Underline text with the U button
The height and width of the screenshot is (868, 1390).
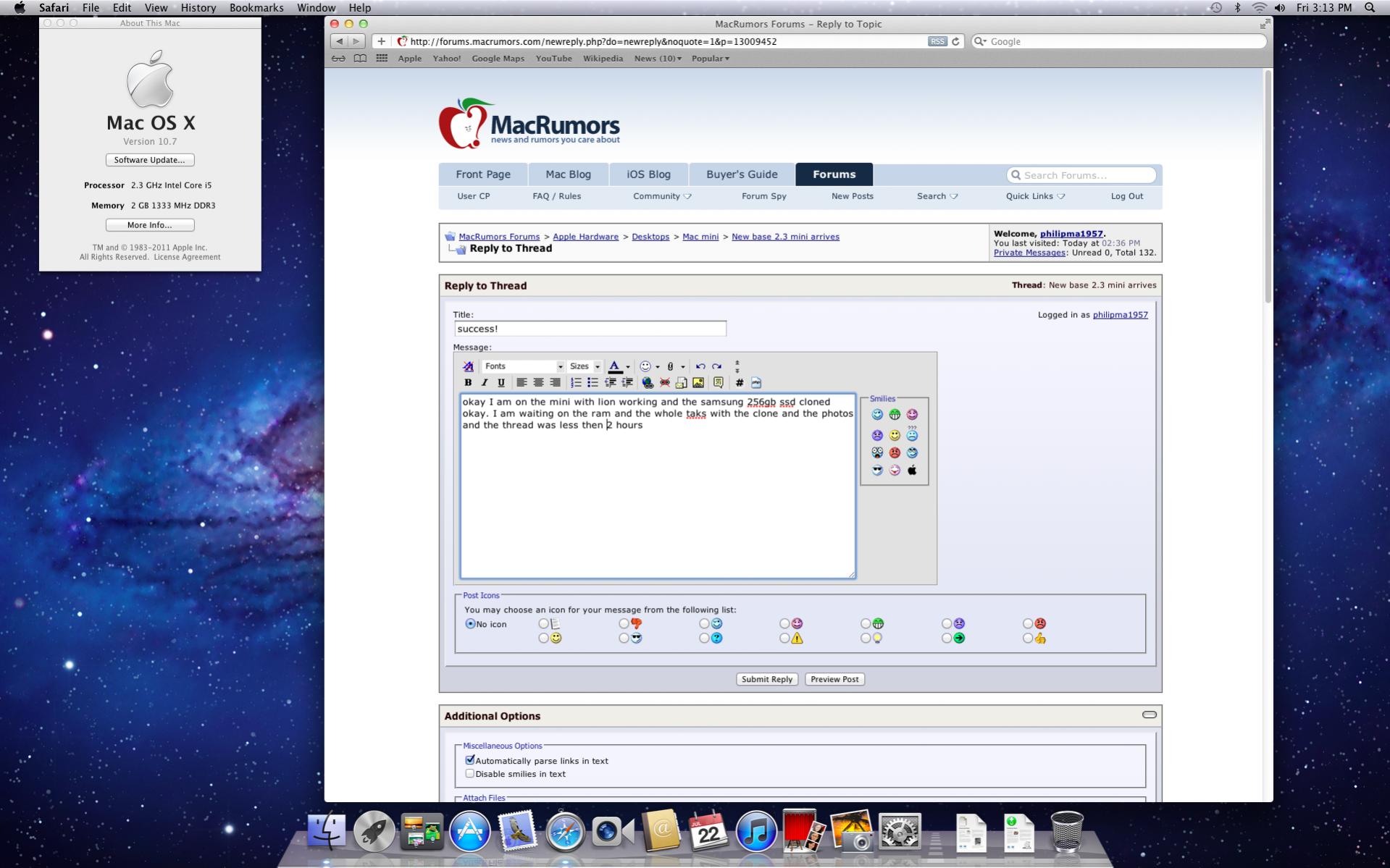tap(501, 382)
